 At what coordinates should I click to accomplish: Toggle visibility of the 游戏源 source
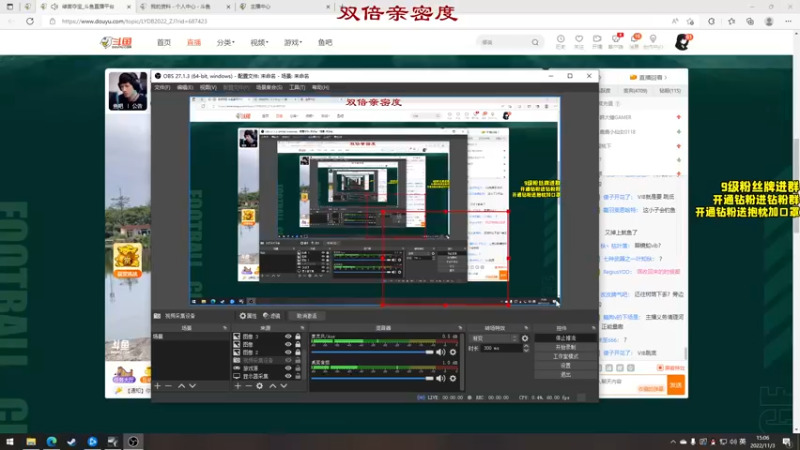click(x=288, y=368)
